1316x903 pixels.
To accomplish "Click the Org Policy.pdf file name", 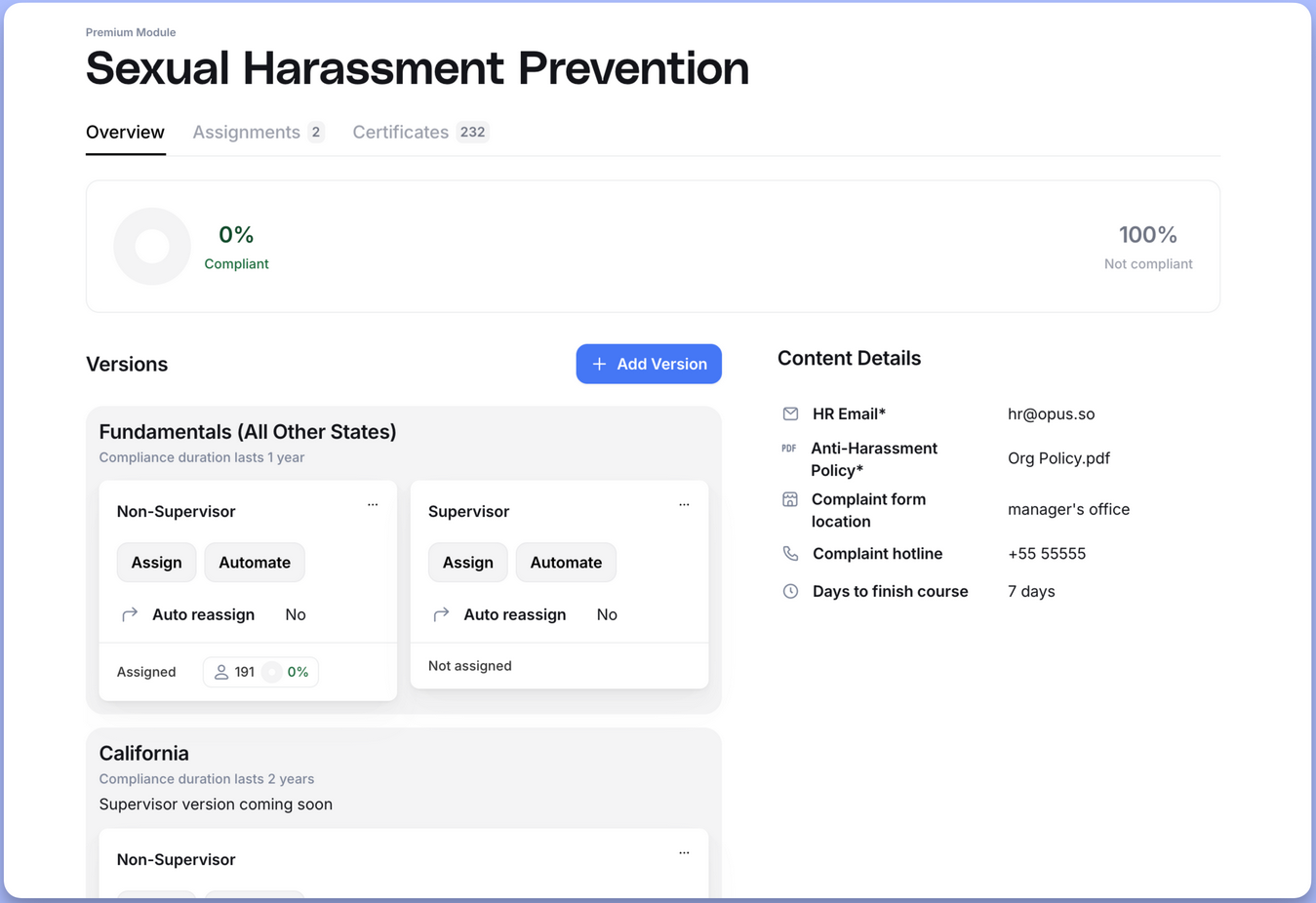I will (1058, 458).
